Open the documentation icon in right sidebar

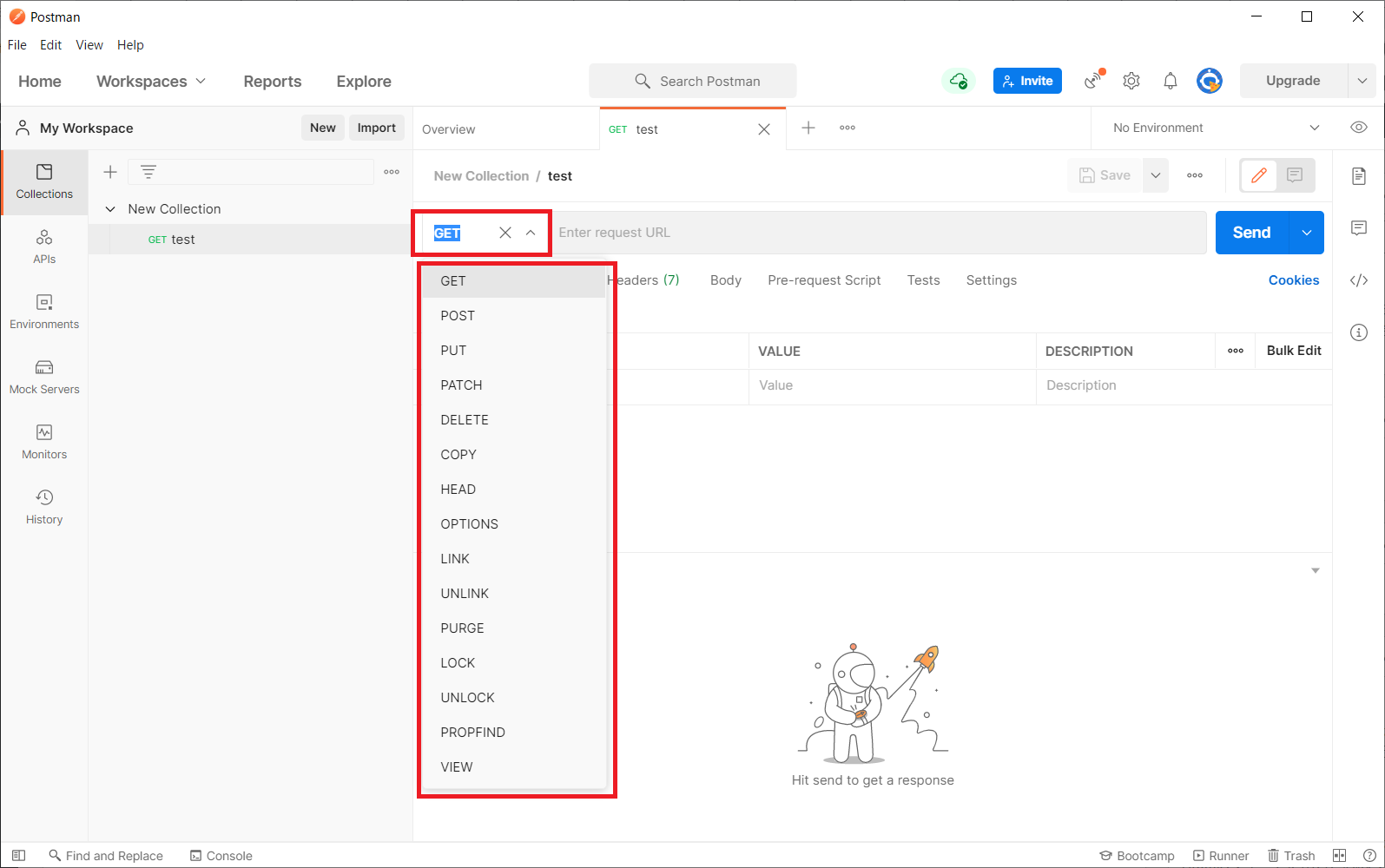[1359, 176]
